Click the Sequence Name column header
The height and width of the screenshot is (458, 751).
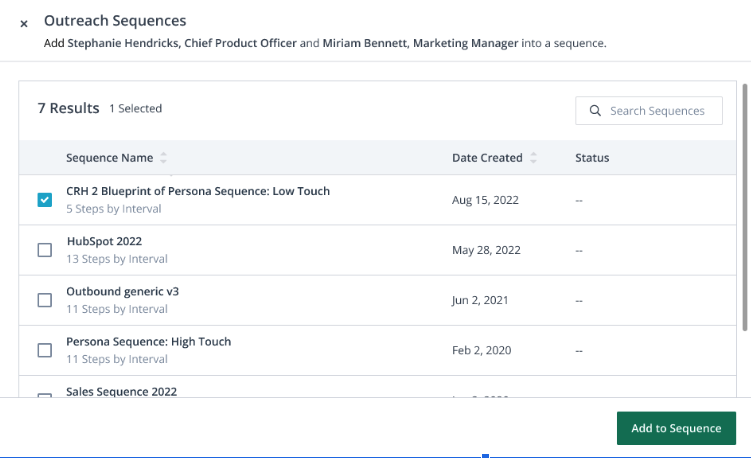pos(109,158)
